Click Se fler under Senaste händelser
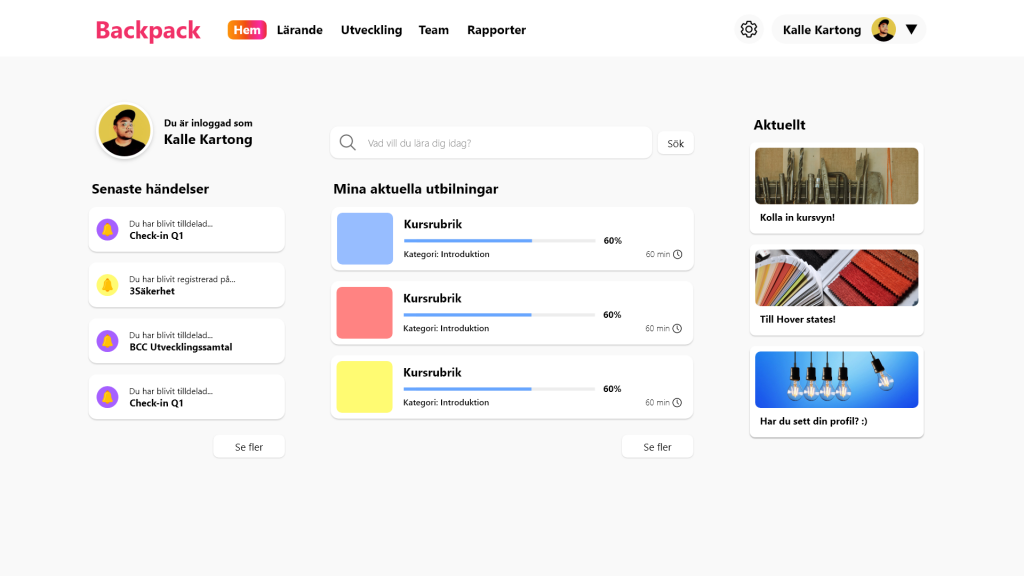 tap(249, 447)
